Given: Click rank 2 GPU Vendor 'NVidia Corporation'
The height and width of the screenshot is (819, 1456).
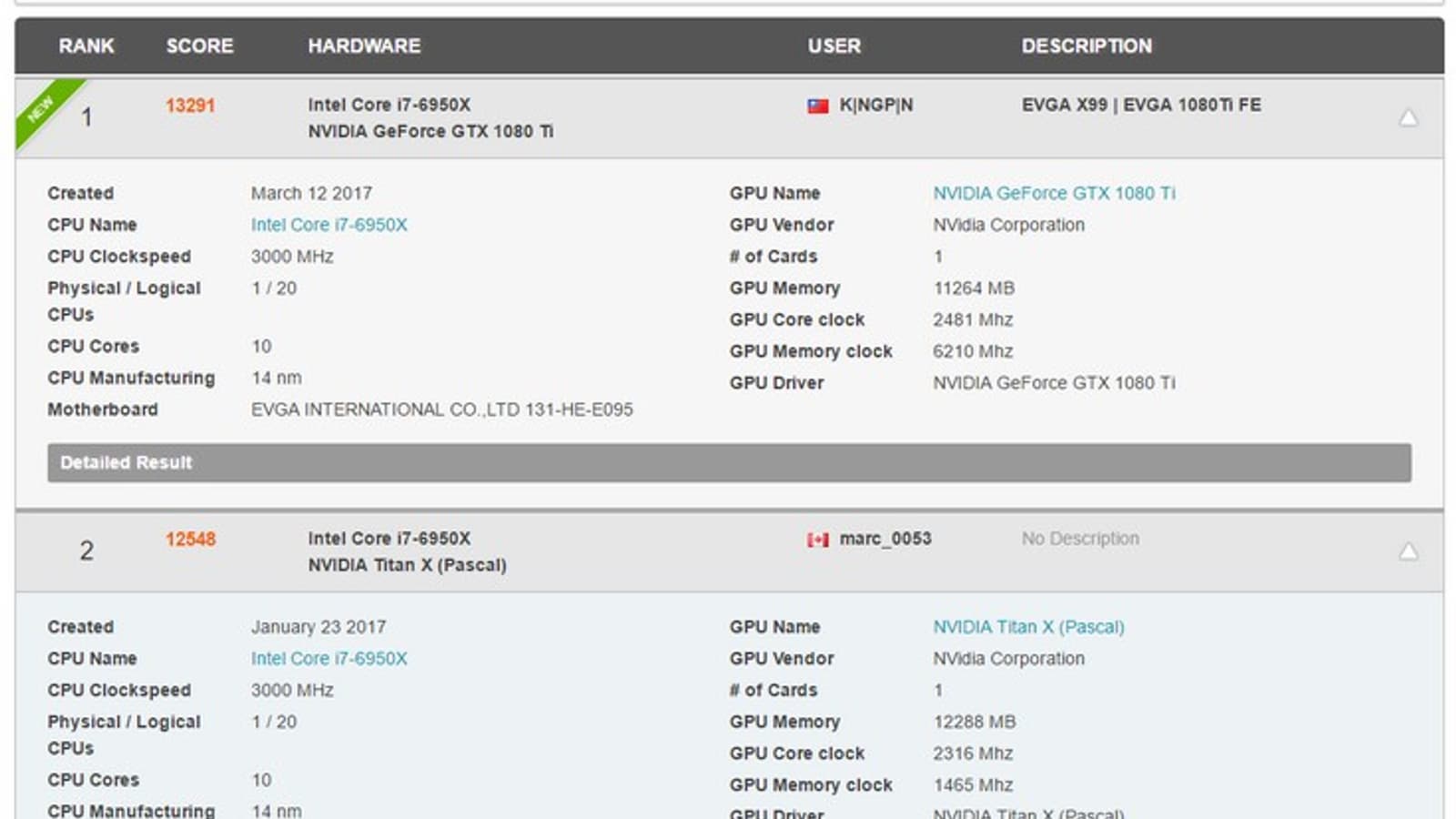Looking at the screenshot, I should 1008,659.
